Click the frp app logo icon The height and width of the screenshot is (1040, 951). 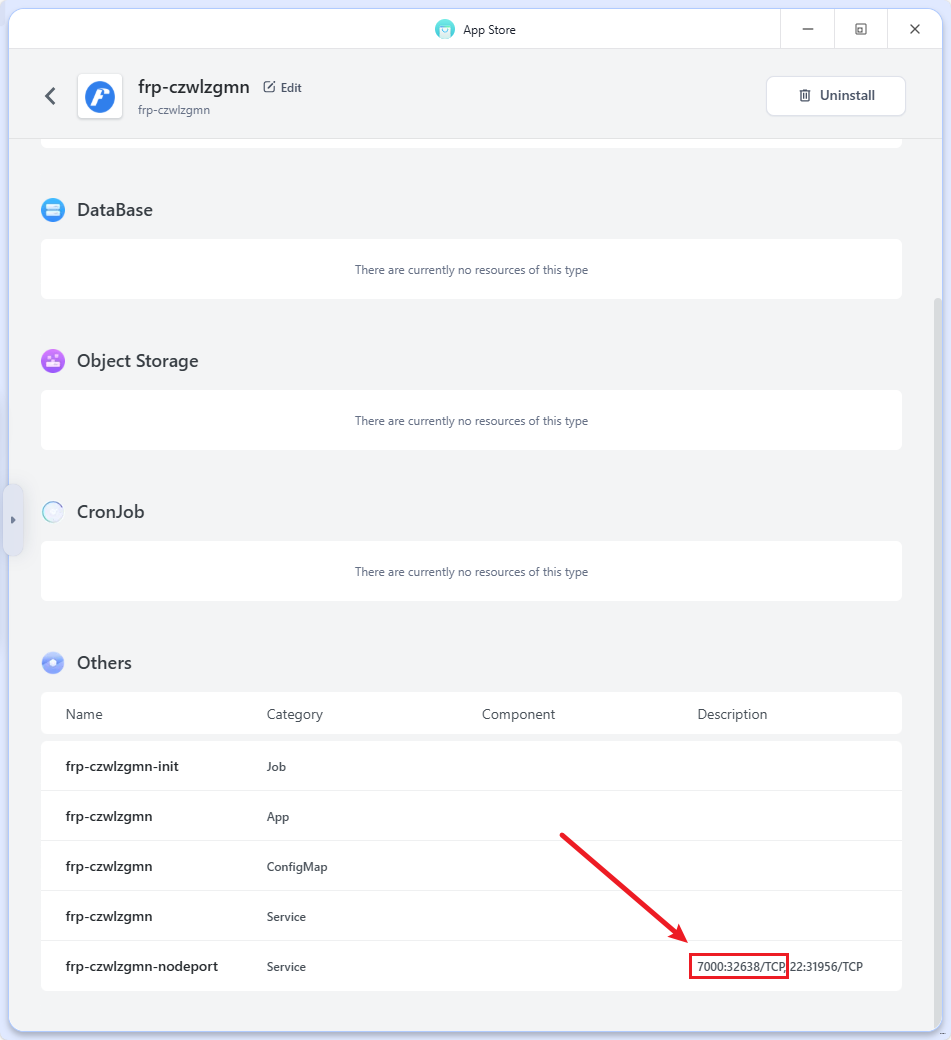tap(100, 96)
